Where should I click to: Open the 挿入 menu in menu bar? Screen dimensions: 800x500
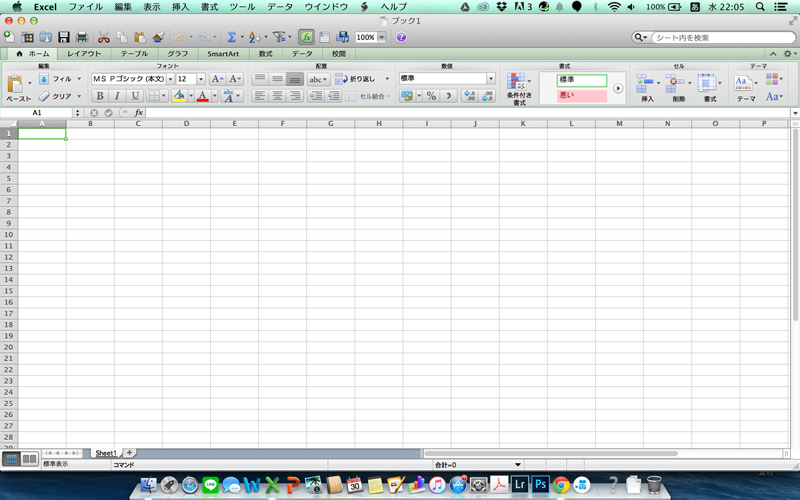[x=180, y=7]
